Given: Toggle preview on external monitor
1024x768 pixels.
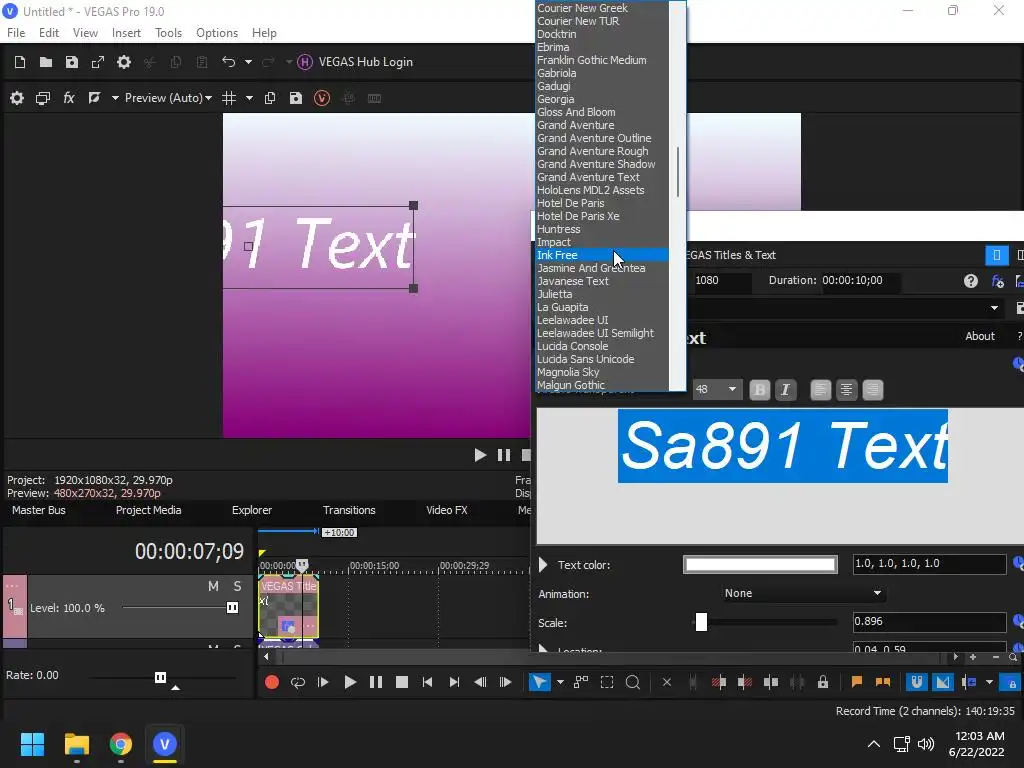Looking at the screenshot, I should coord(43,98).
